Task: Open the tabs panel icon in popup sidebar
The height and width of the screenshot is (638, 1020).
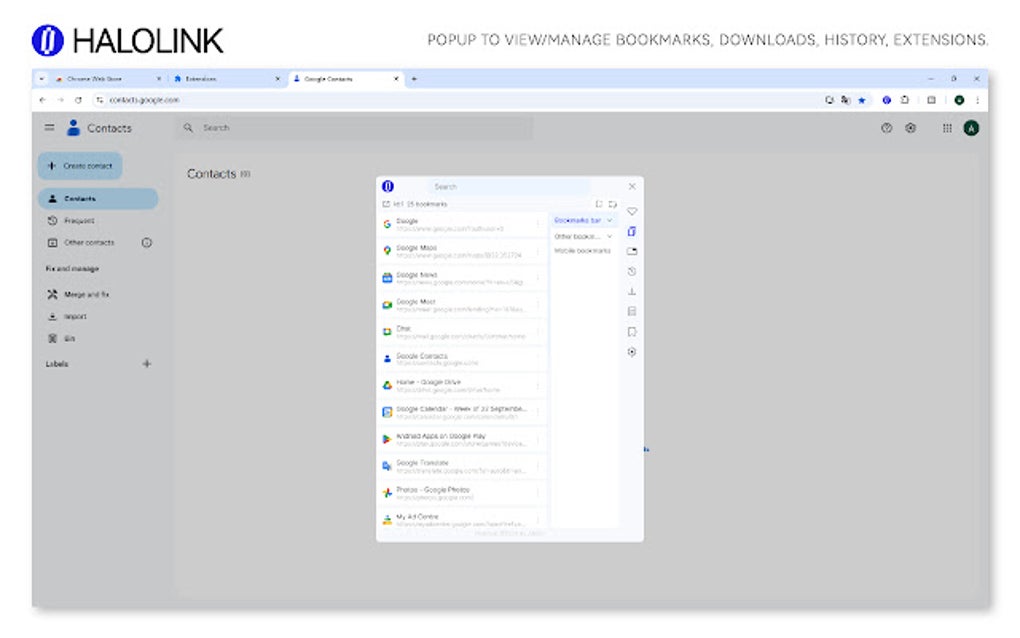Action: [x=632, y=251]
